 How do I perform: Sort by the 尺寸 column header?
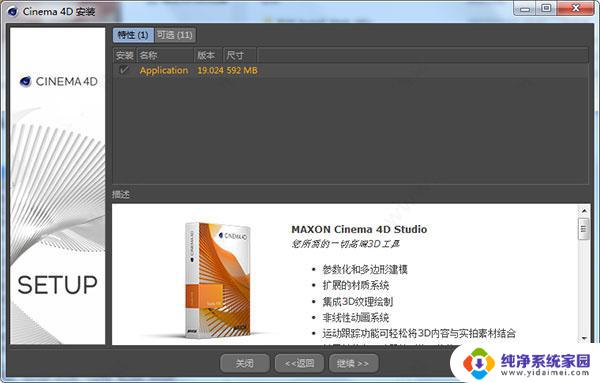(240, 55)
